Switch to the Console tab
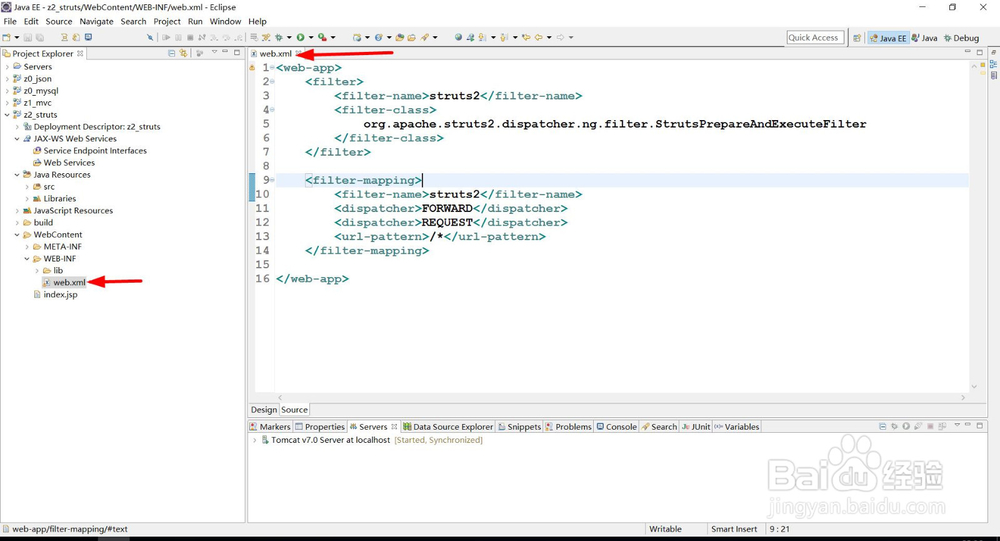1000x541 pixels. tap(616, 427)
